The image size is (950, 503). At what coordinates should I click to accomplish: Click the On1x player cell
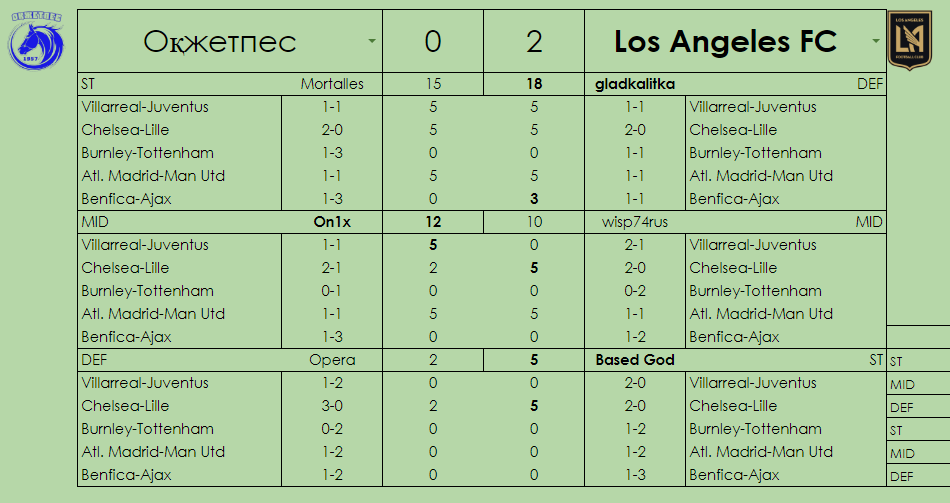pos(333,222)
